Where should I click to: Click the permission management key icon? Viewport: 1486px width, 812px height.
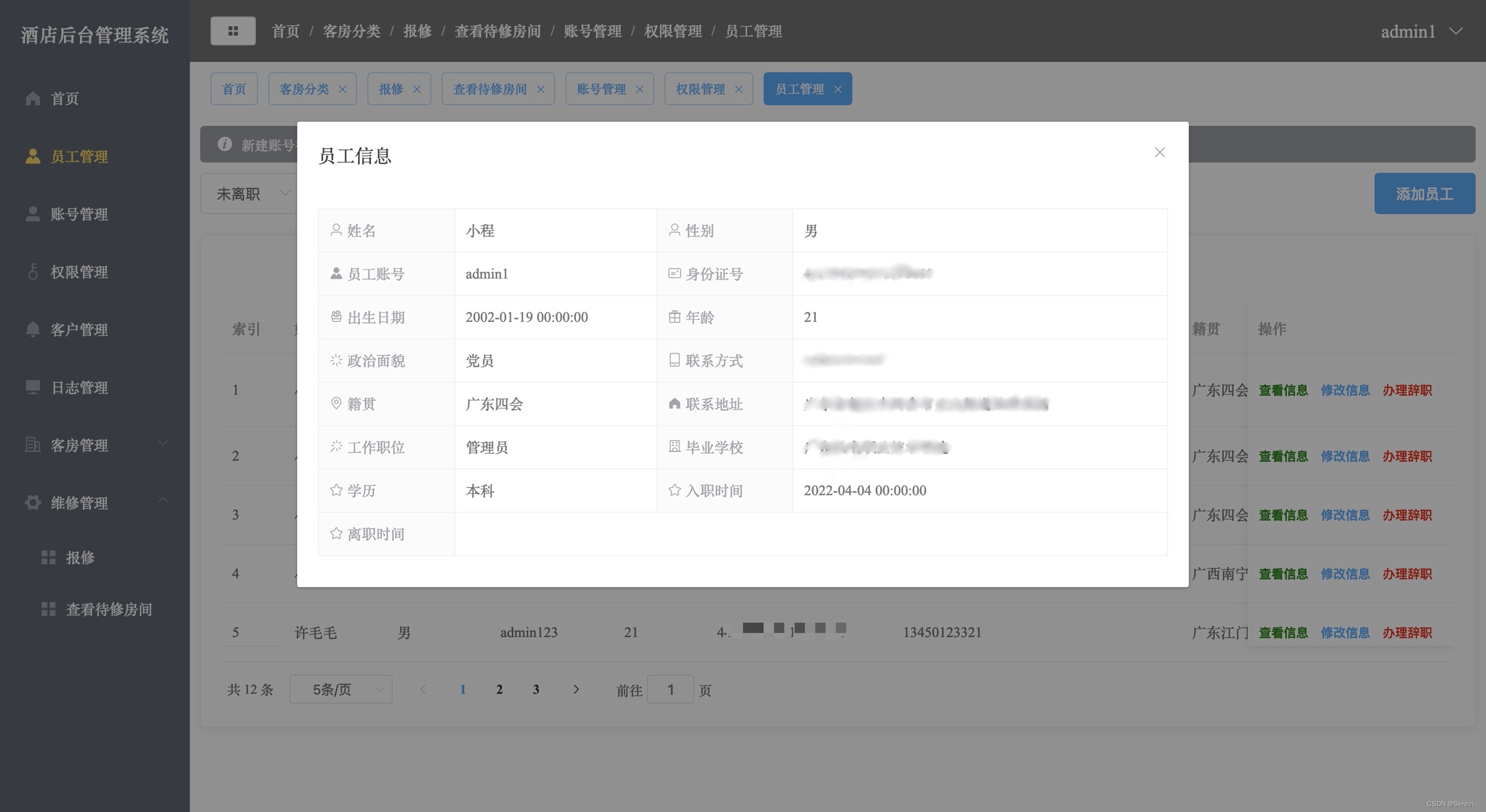33,272
